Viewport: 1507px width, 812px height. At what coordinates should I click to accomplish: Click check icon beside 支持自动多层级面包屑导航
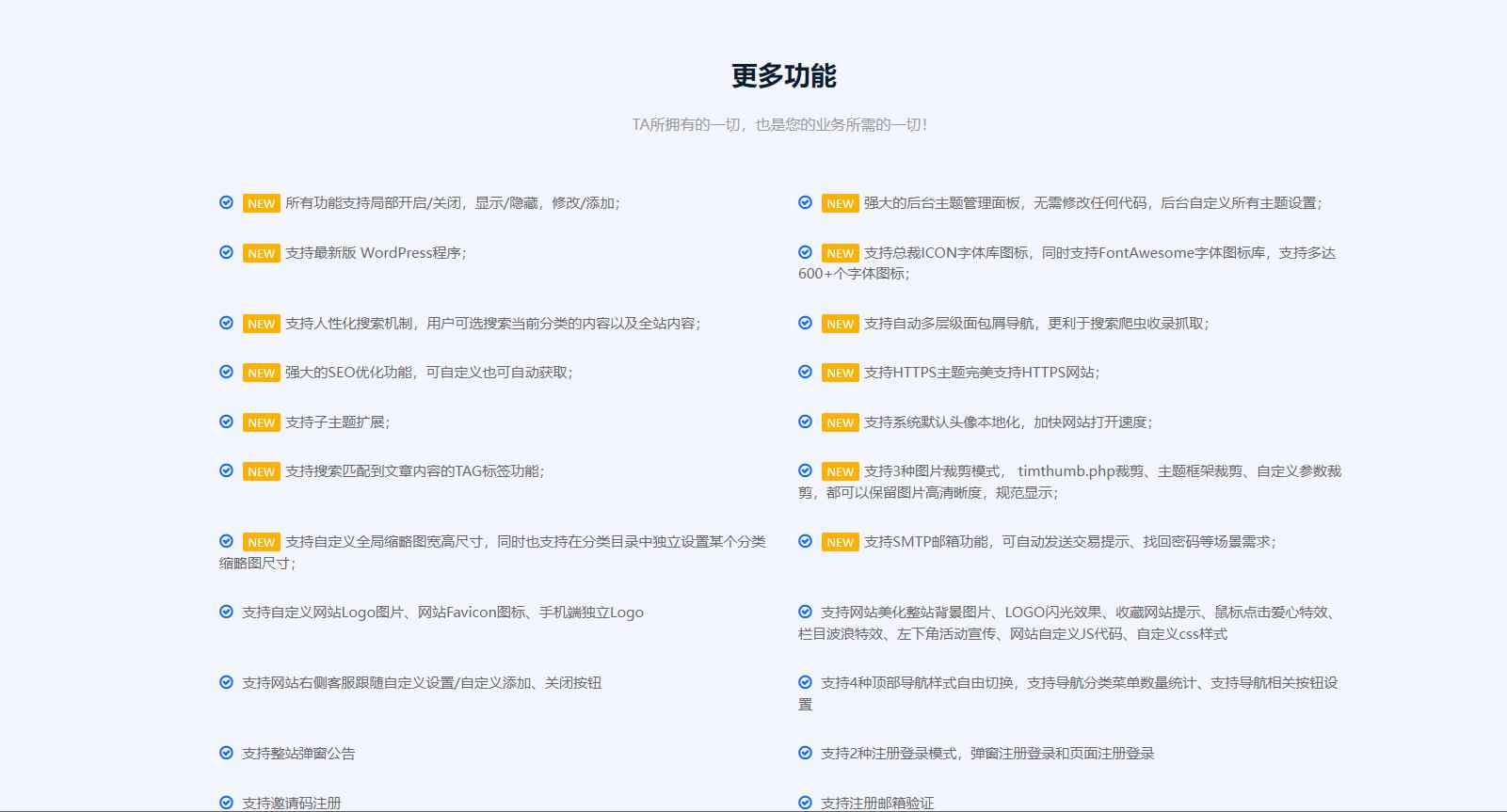pos(805,323)
